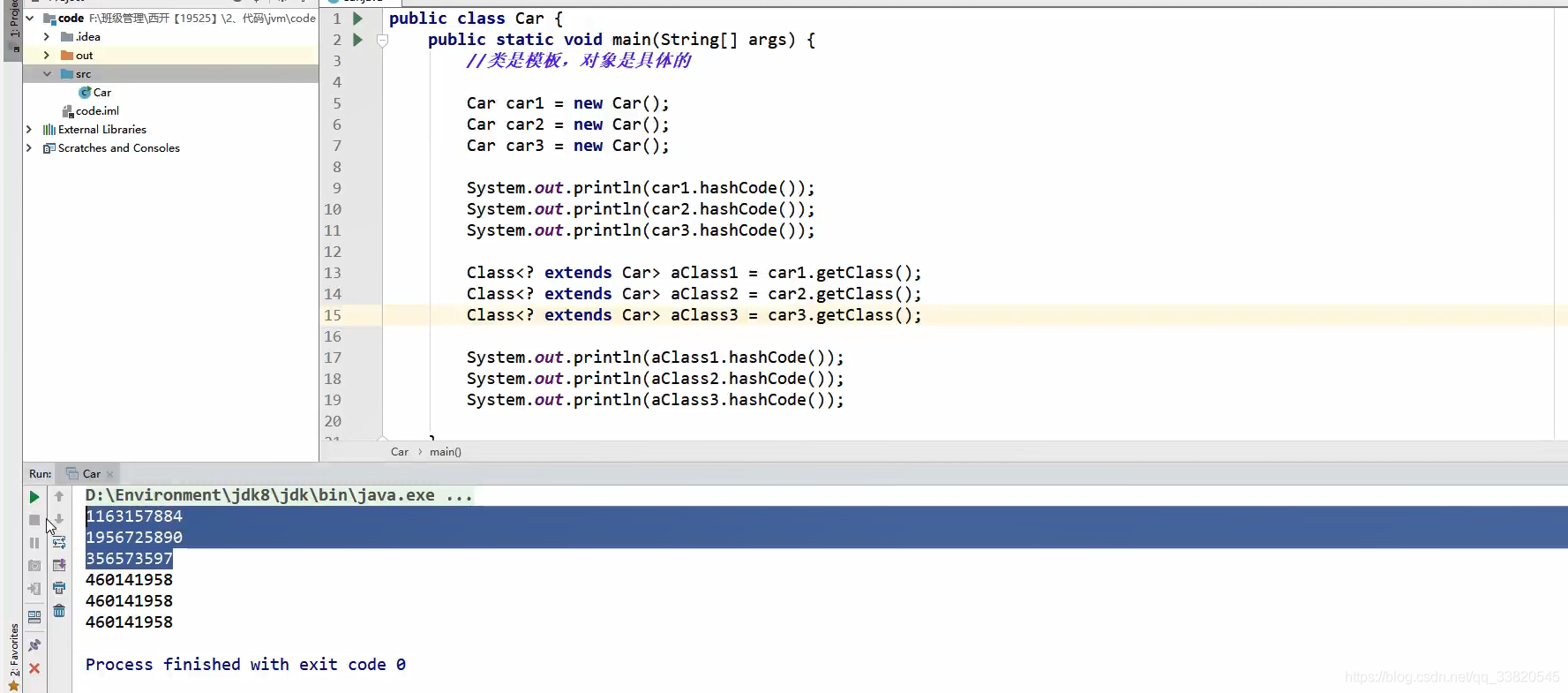This screenshot has width=1568, height=693.
Task: Pin the Run tab with the pin icon
Action: coord(34,645)
